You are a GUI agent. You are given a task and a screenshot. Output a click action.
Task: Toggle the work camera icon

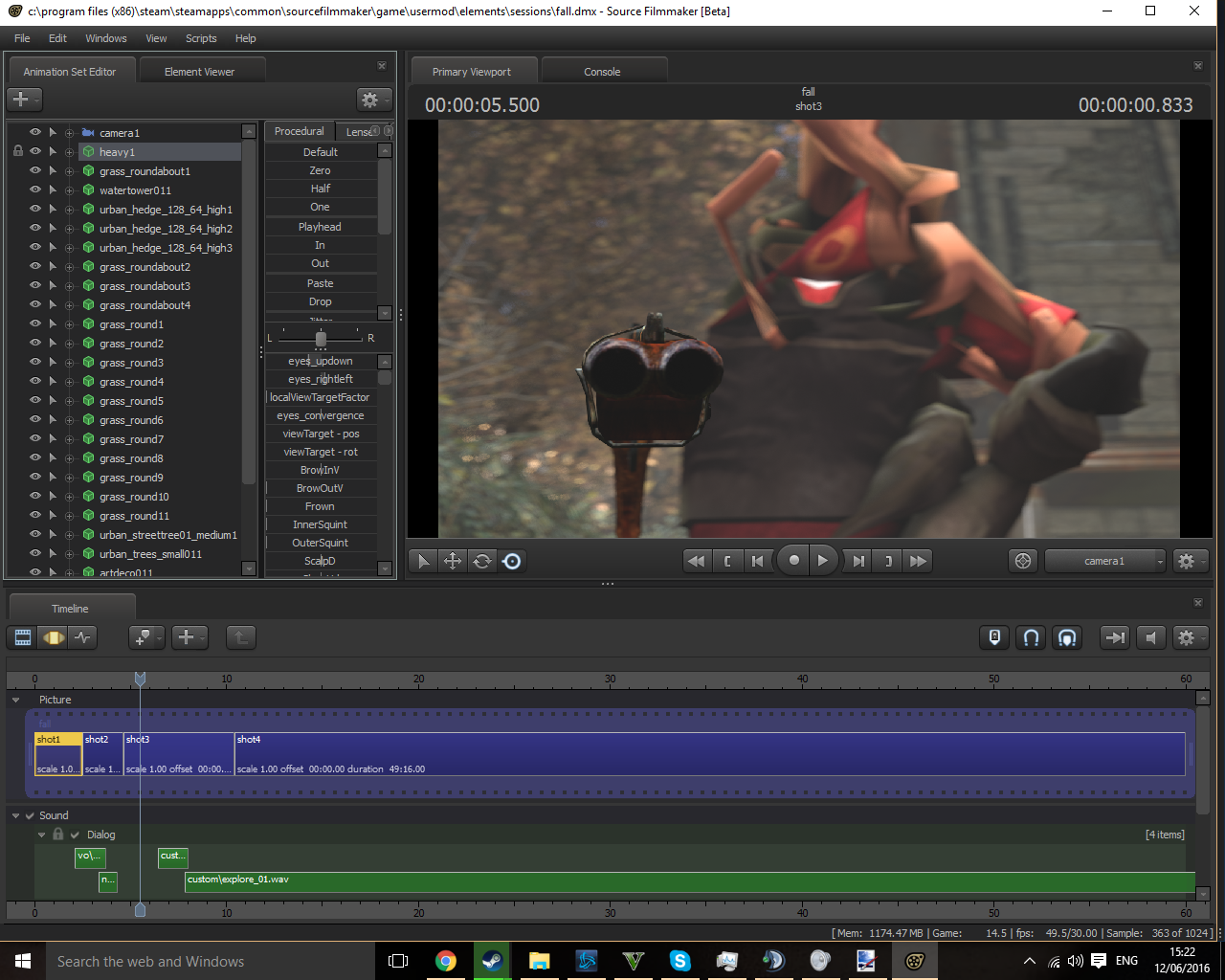click(x=1023, y=562)
